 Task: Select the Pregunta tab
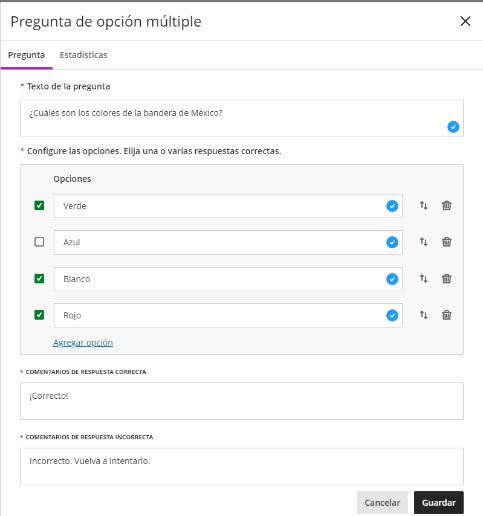pyautogui.click(x=26, y=55)
